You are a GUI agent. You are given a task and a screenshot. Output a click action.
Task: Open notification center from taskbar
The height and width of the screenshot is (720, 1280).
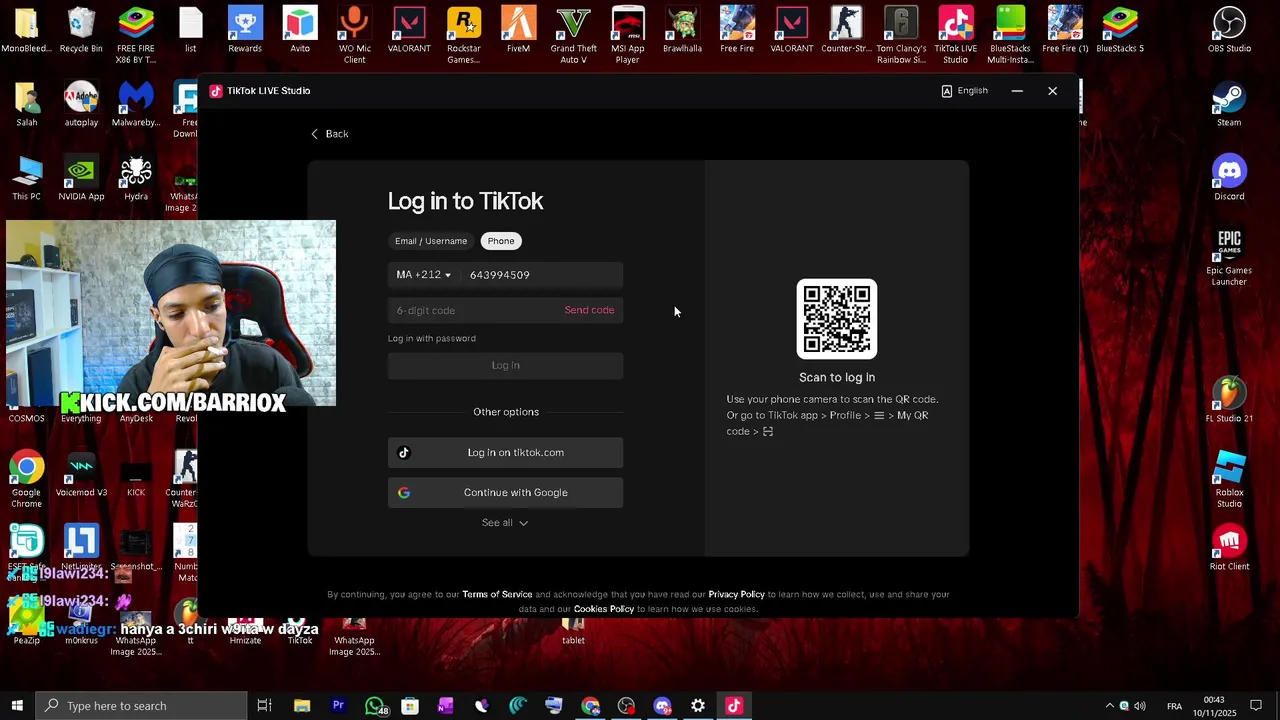pyautogui.click(x=1258, y=706)
